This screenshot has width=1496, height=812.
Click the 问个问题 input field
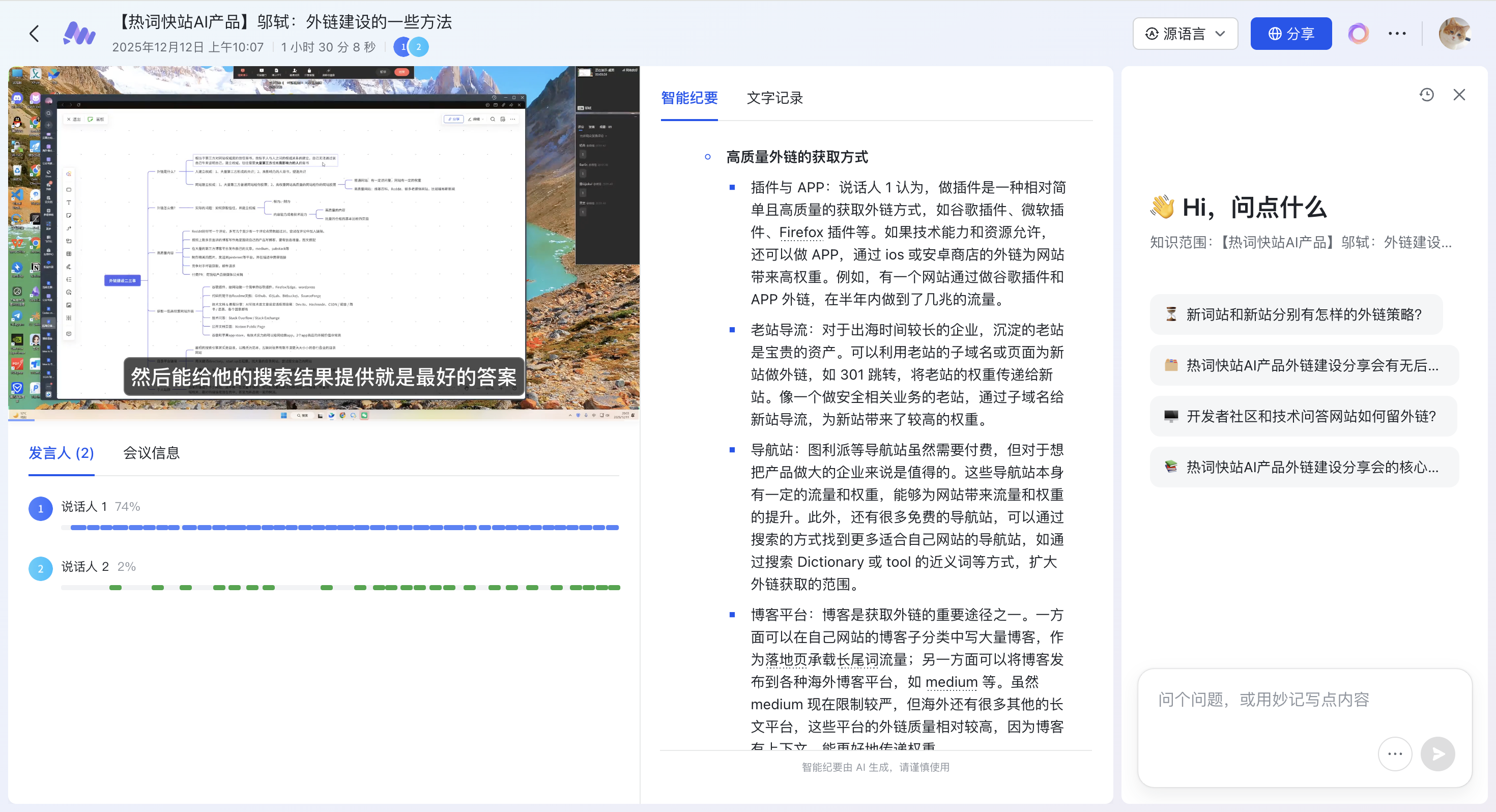coord(1263,700)
